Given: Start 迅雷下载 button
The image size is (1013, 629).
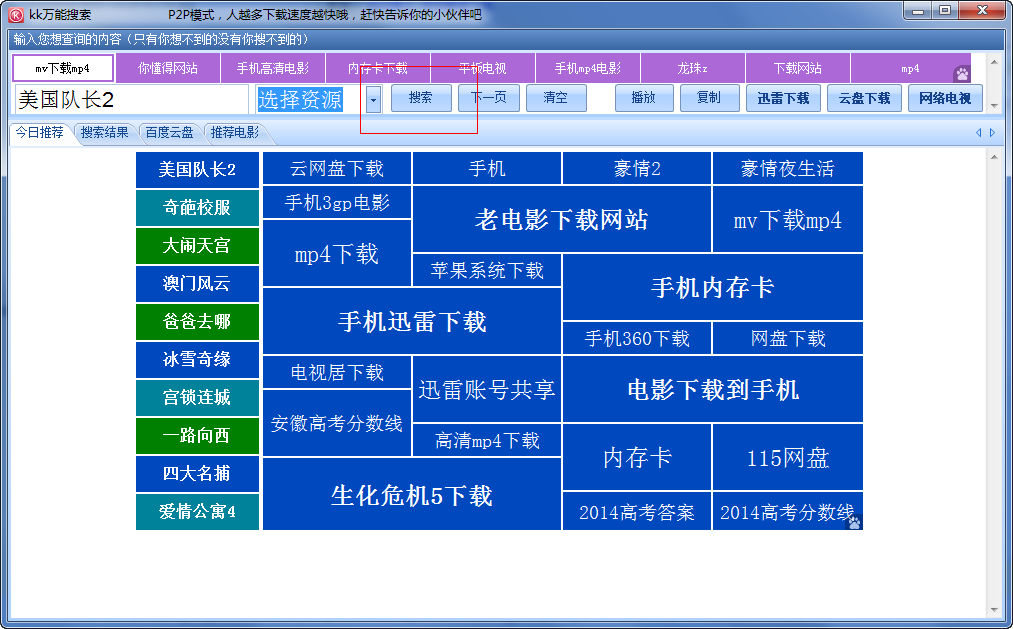Looking at the screenshot, I should pyautogui.click(x=783, y=98).
